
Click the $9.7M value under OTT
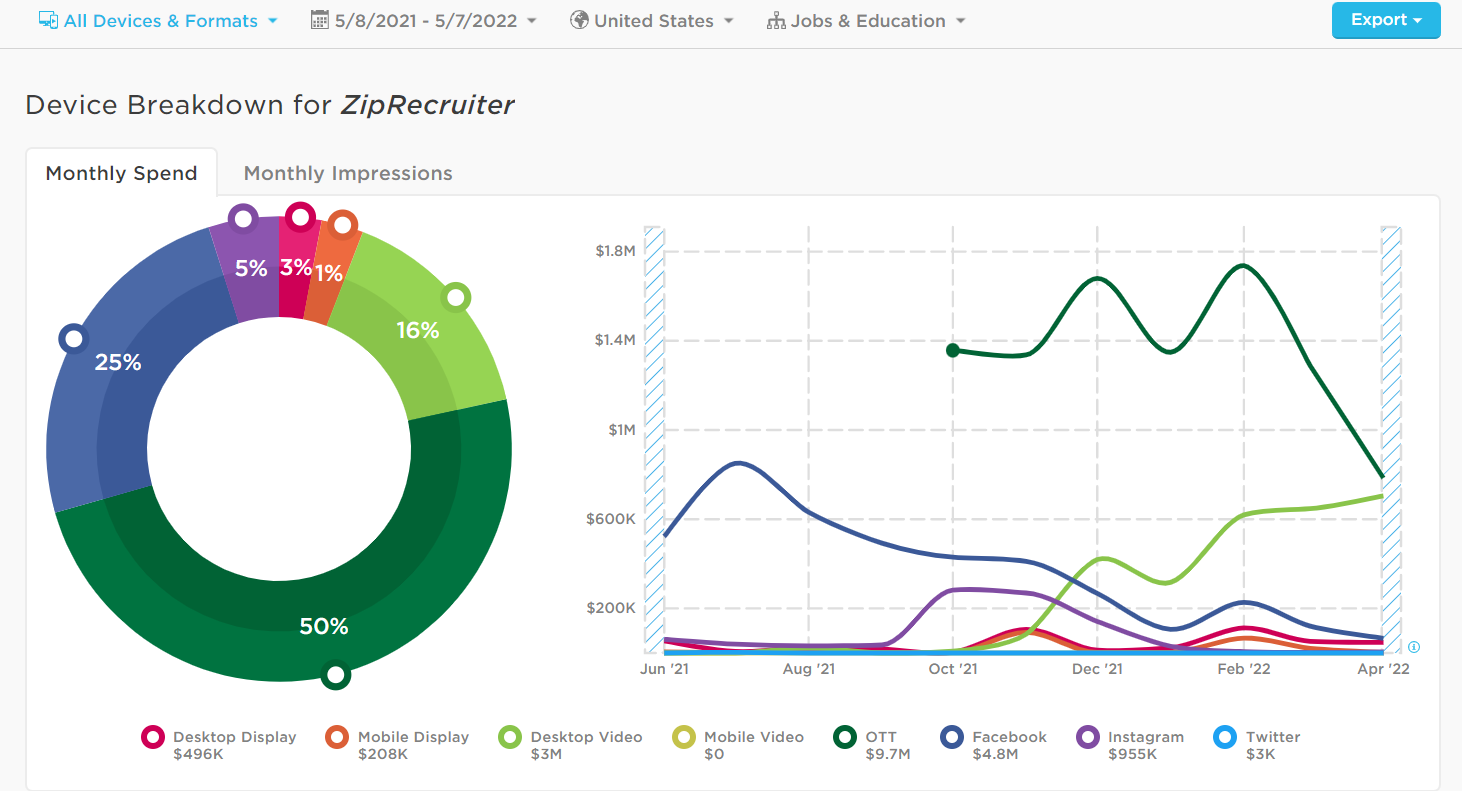click(x=888, y=754)
